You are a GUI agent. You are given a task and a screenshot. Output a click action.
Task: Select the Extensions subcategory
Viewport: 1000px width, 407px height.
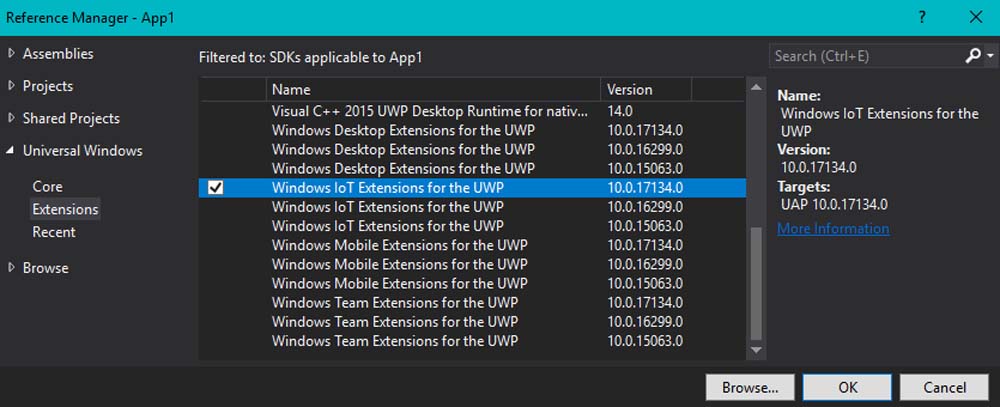(66, 209)
